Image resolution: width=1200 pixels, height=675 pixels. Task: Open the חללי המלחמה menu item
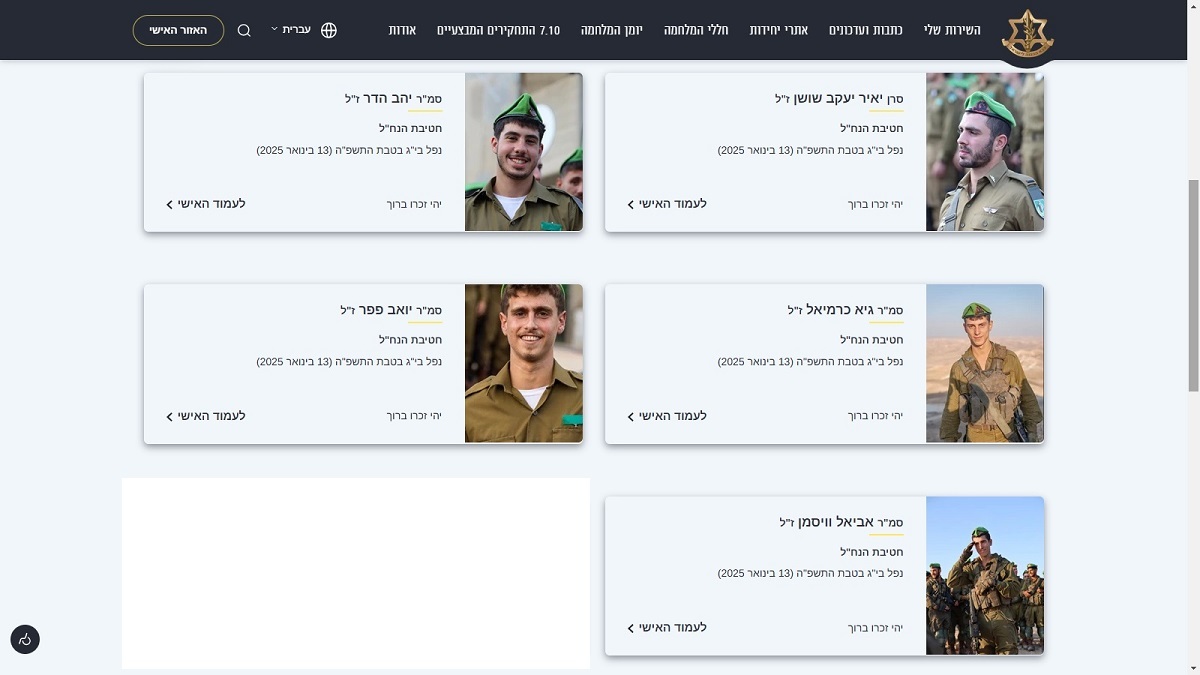696,30
